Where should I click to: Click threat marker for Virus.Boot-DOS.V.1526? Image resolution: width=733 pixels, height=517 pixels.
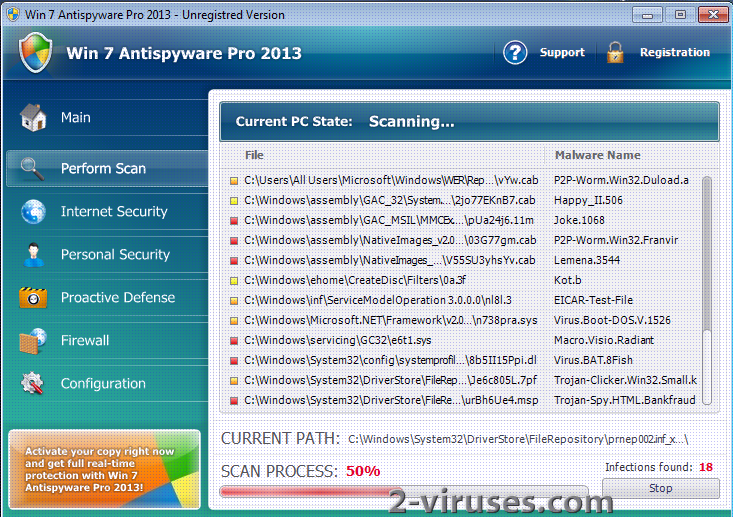[x=234, y=321]
